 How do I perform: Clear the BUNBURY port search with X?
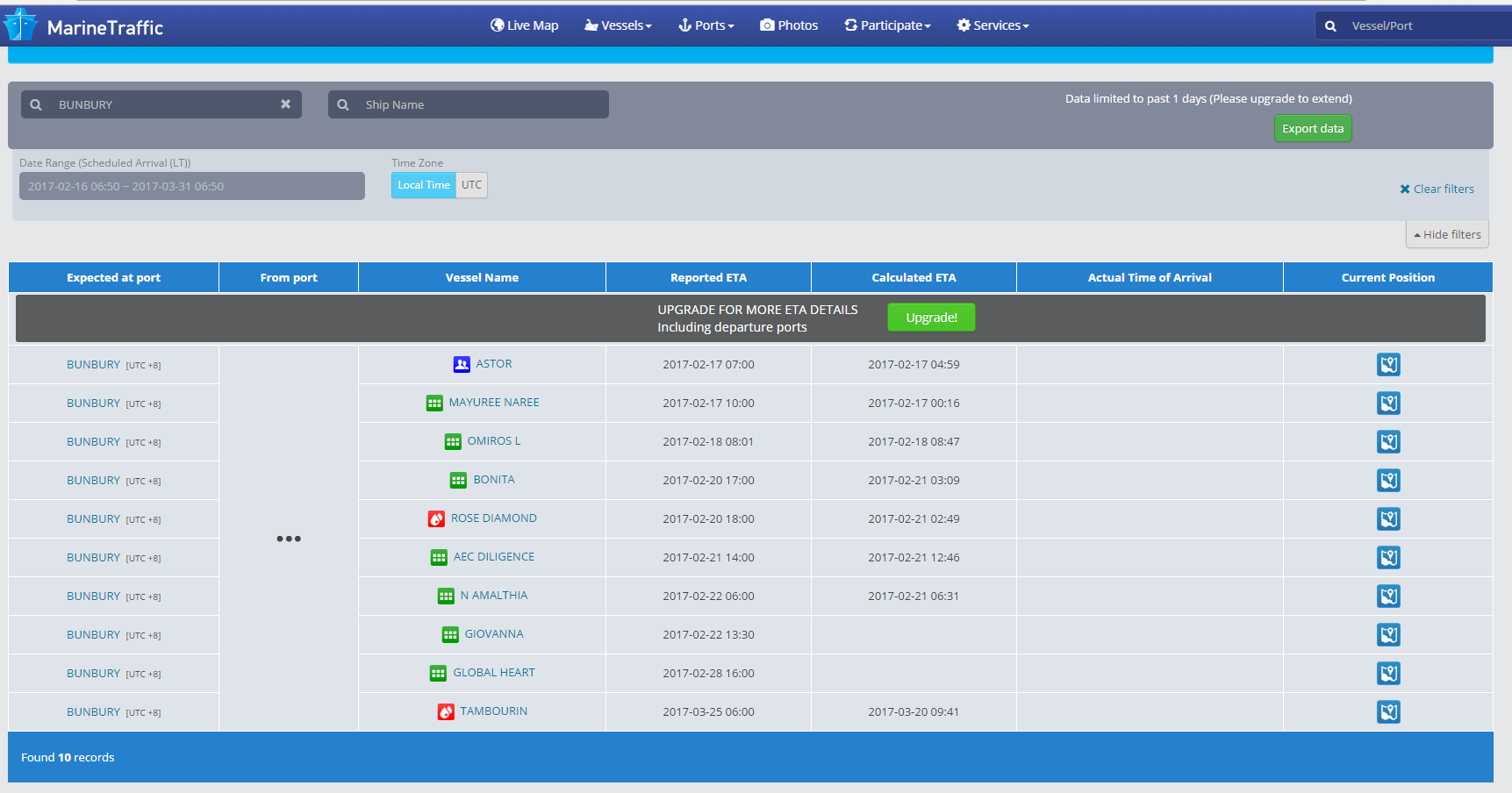[x=285, y=104]
